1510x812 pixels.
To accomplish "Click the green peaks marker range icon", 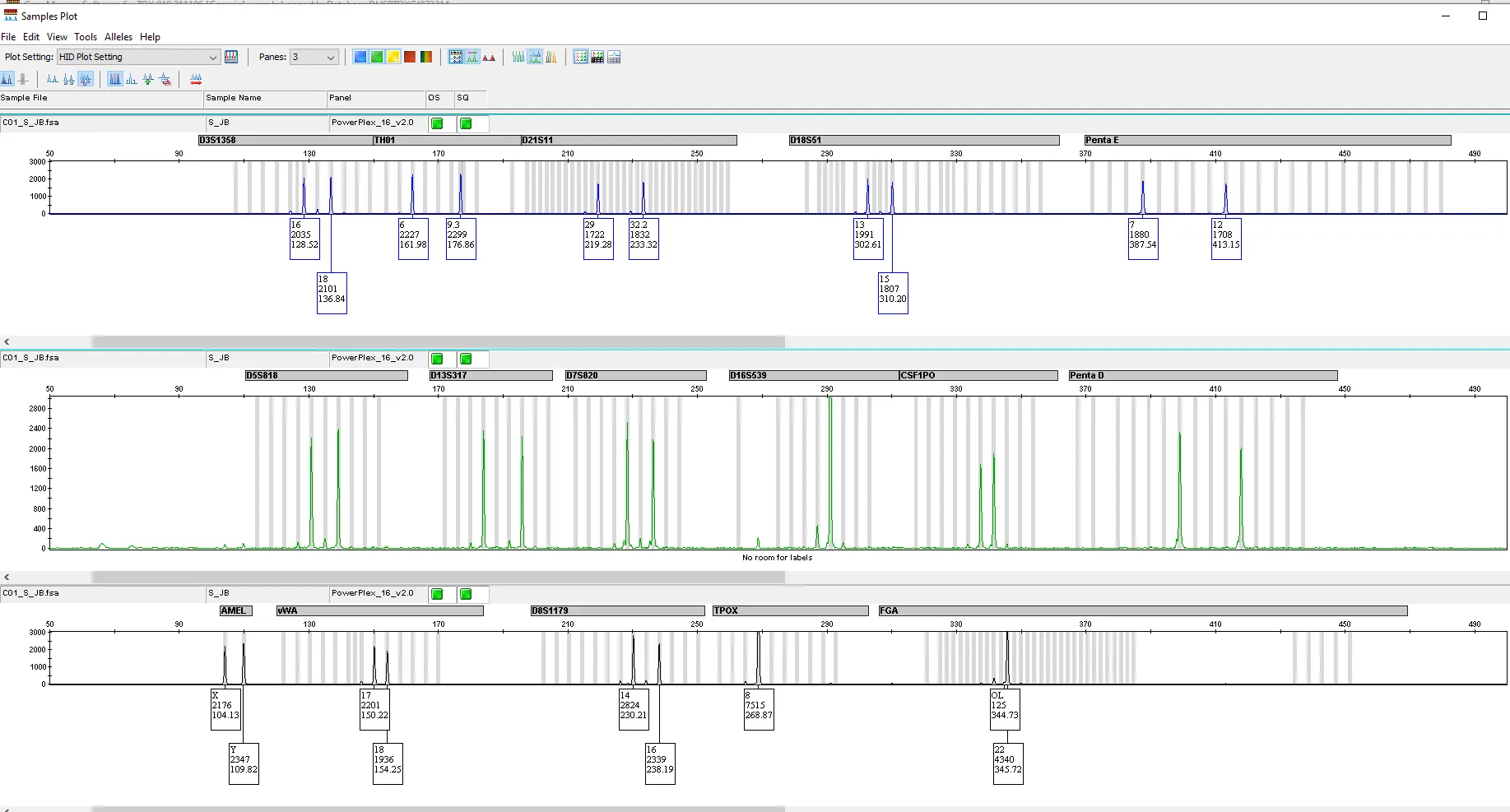I will click(472, 57).
